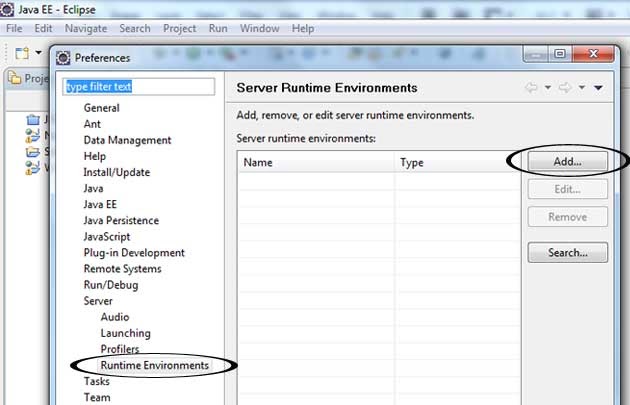The height and width of the screenshot is (405, 630).
Task: Select Tasks preference category
Action: 96,381
